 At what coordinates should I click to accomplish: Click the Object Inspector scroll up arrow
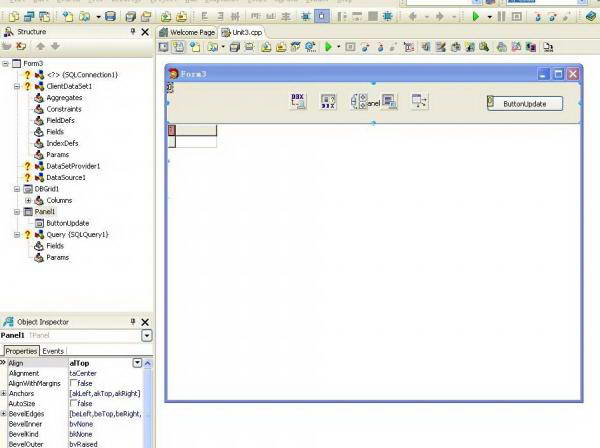coord(148,363)
